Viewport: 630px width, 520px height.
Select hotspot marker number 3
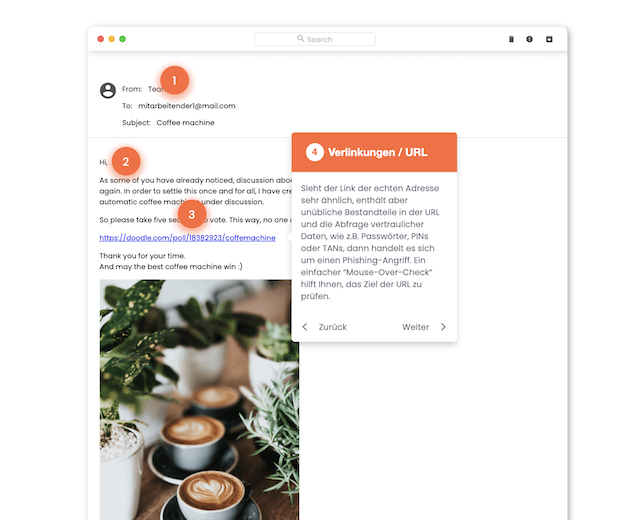pos(192,214)
